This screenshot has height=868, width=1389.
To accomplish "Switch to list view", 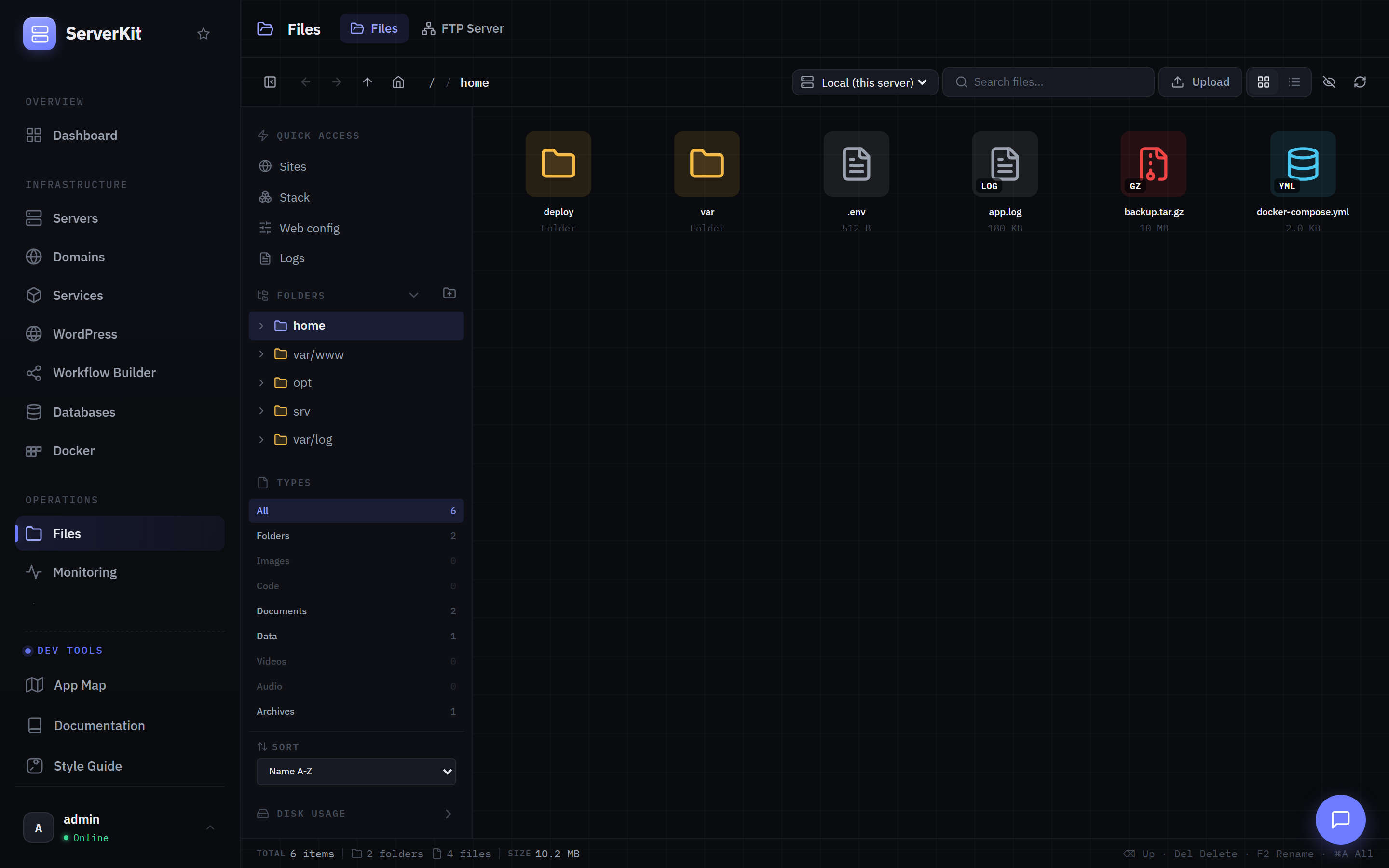I will point(1294,82).
